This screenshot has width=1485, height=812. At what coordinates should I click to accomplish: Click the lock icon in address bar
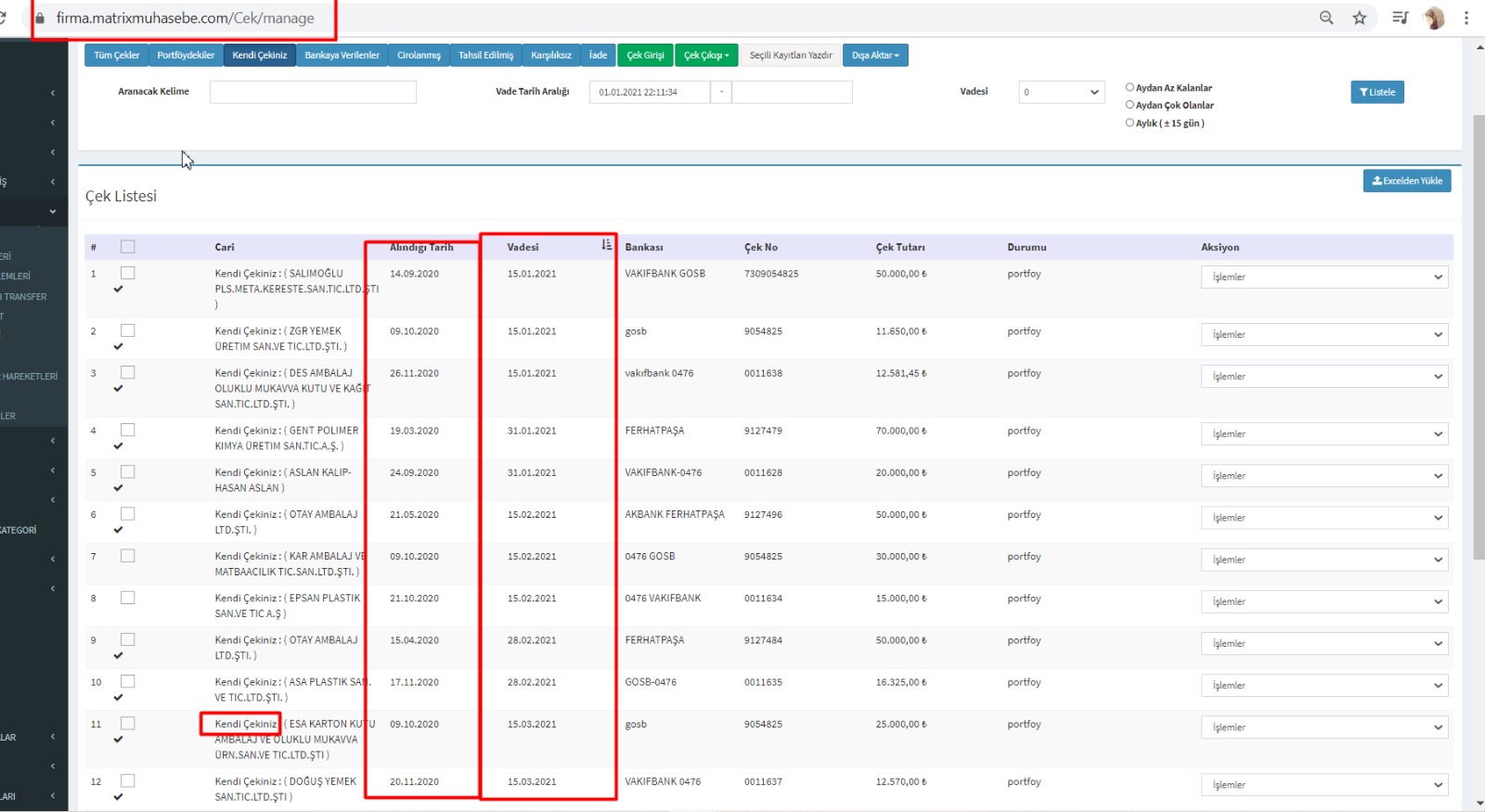point(40,18)
